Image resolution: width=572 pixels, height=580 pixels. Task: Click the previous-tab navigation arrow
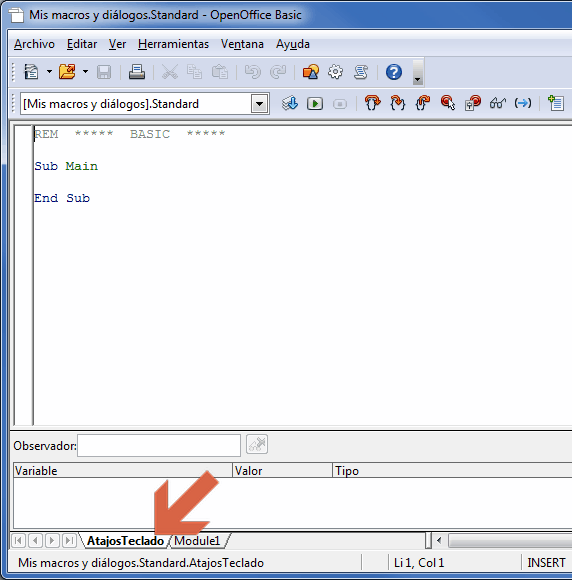pos(36,541)
